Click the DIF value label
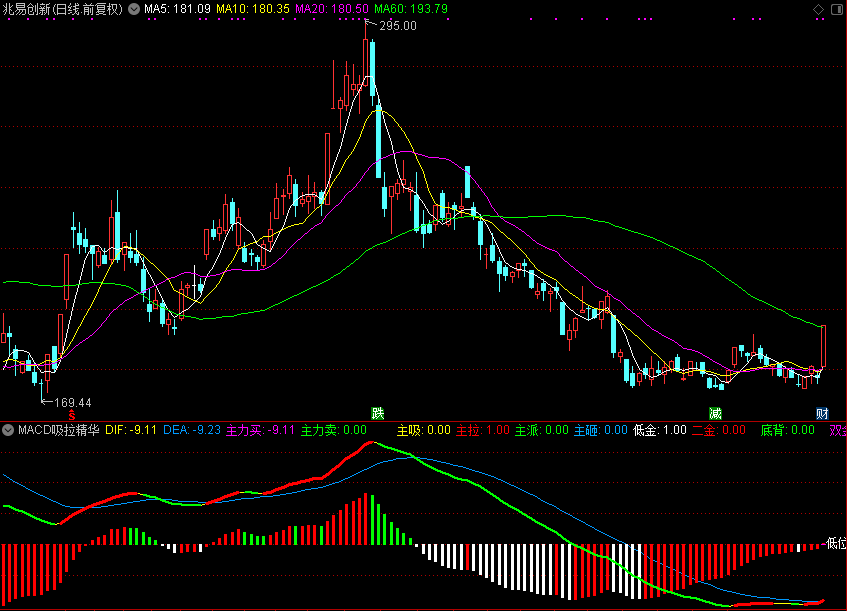The height and width of the screenshot is (611, 847). [x=131, y=430]
